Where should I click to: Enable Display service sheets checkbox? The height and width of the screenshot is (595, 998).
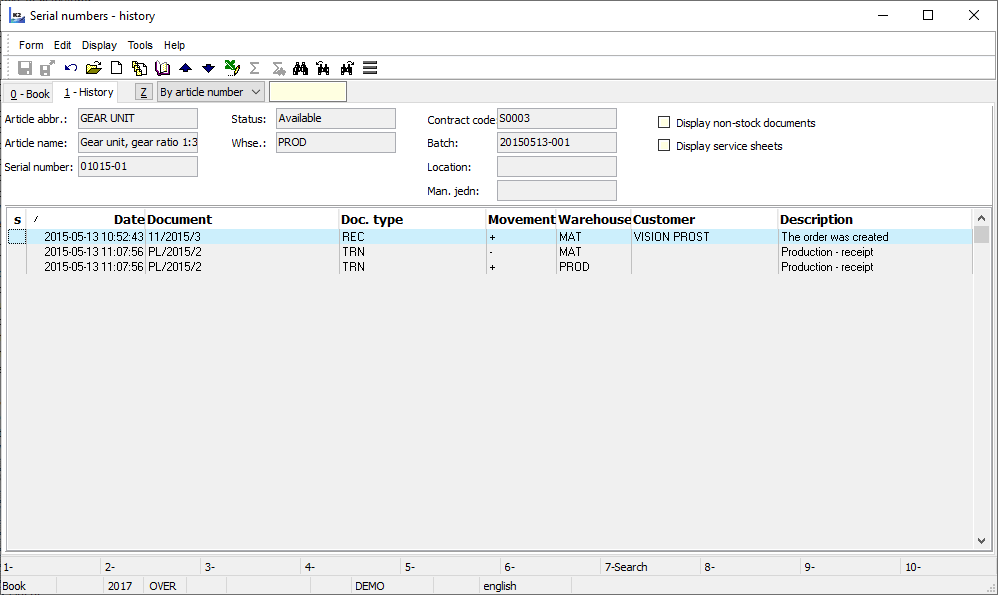point(664,146)
